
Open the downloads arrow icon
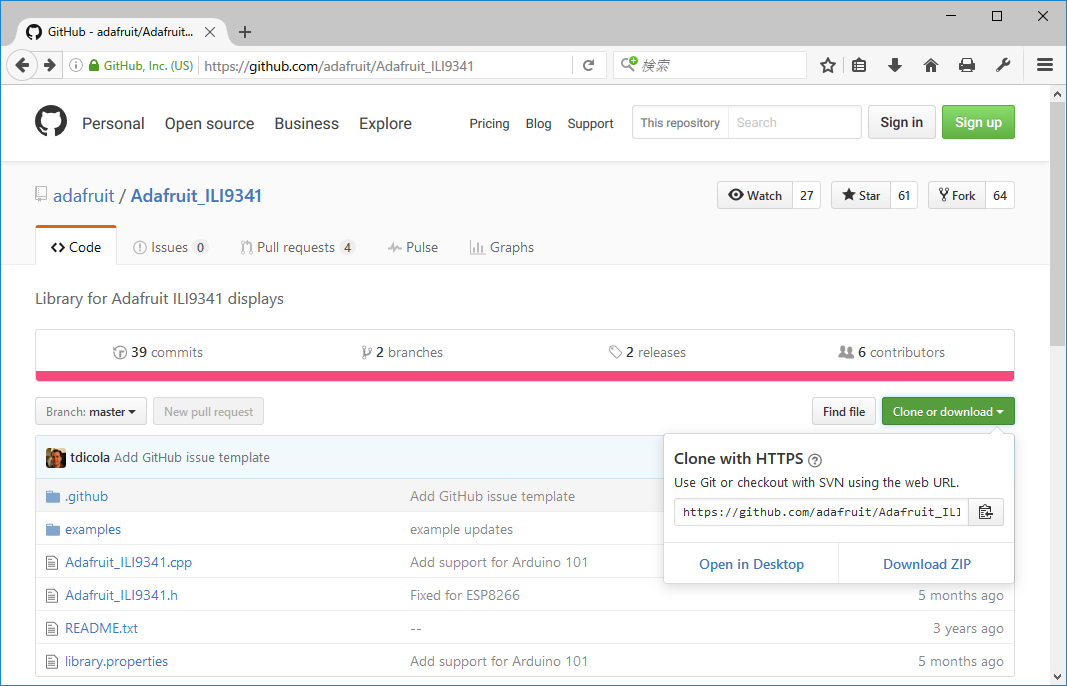click(x=895, y=65)
